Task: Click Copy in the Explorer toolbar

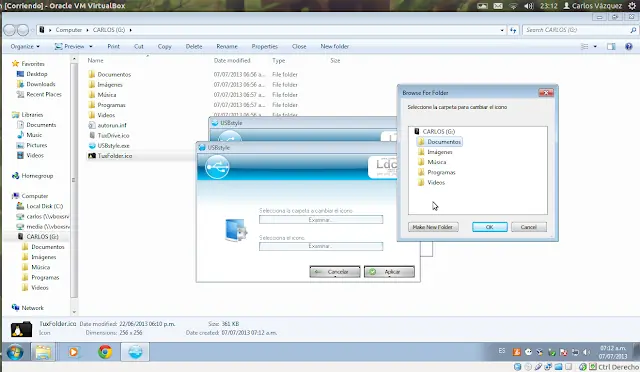Action: [x=164, y=47]
